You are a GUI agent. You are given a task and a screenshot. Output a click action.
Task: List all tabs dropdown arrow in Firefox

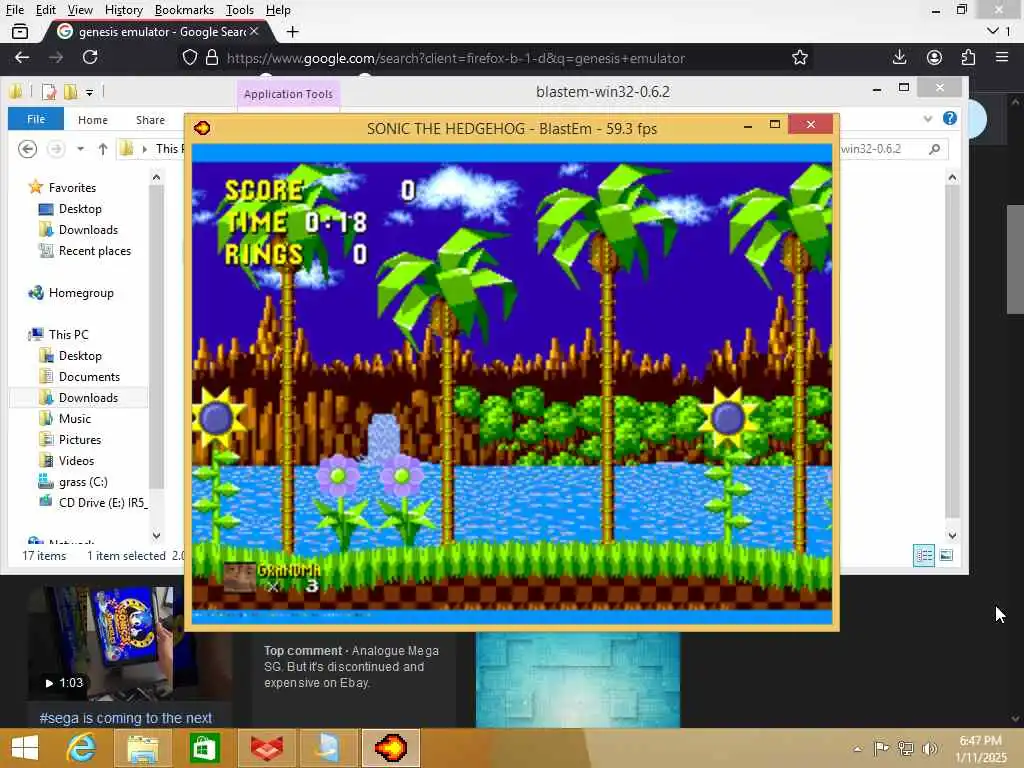coord(993,31)
